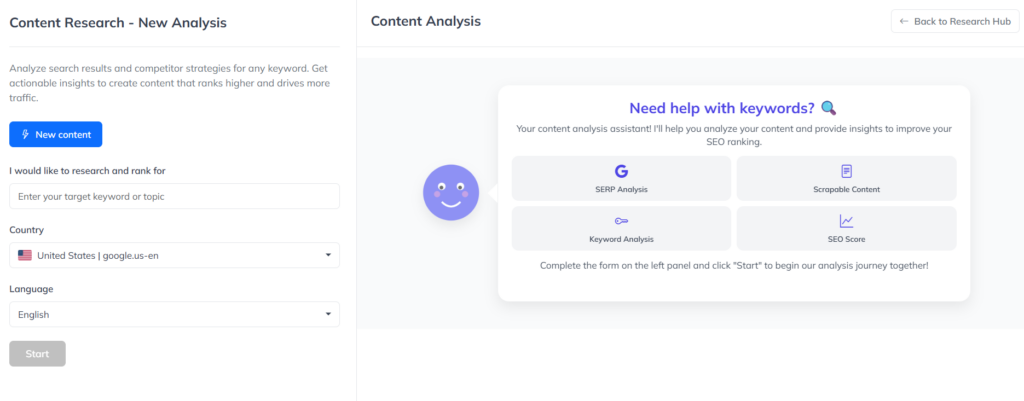Click the Scrapable Content document icon
Viewport: 1024px width, 401px height.
846,172
